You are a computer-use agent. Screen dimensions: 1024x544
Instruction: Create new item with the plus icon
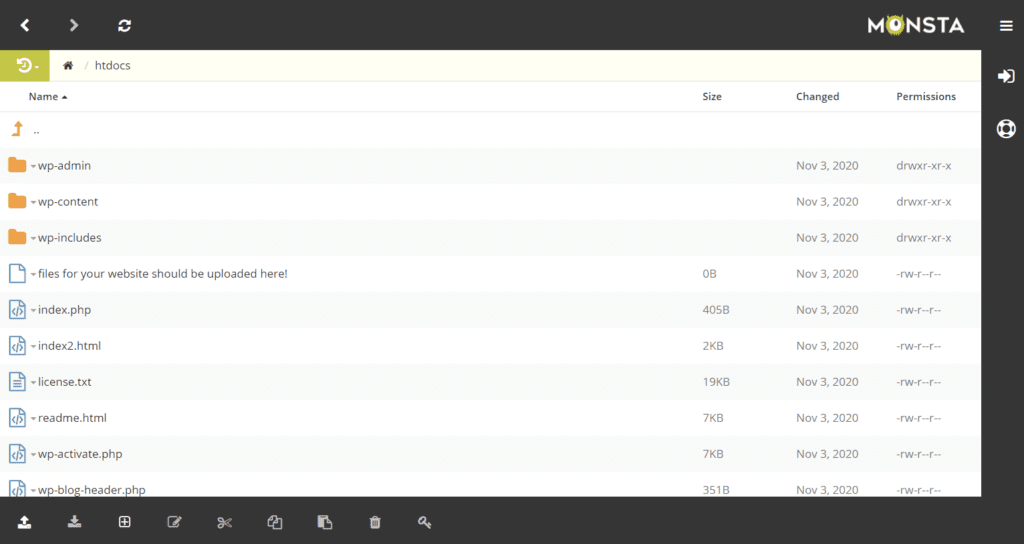(x=124, y=522)
